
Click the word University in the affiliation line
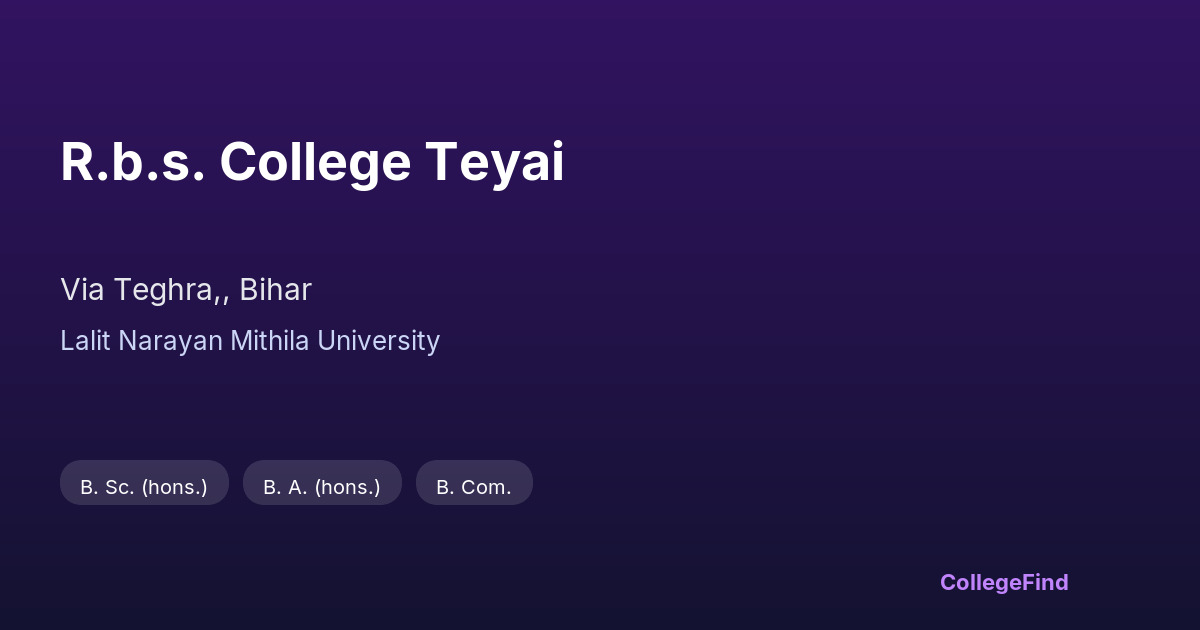[378, 341]
